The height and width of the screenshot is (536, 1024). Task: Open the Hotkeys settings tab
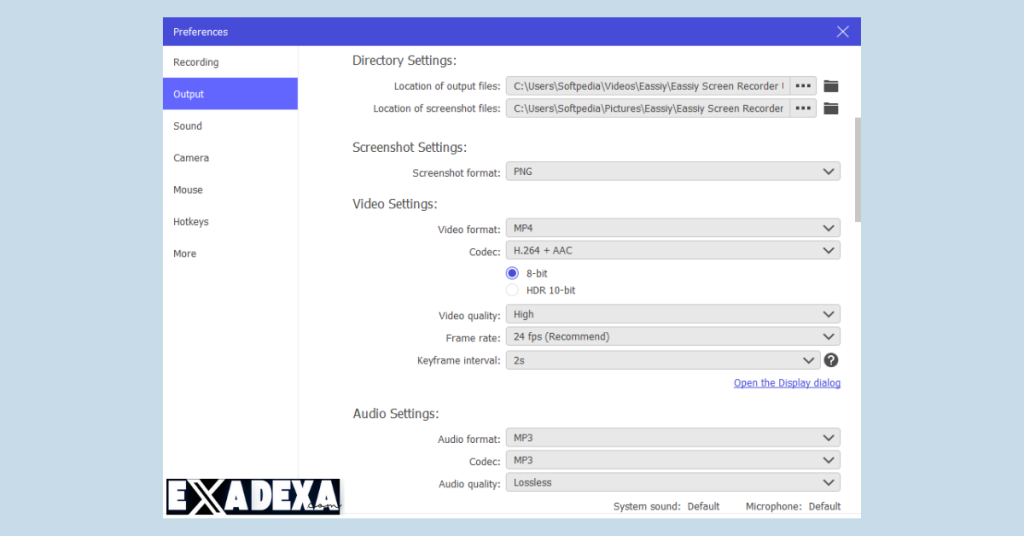[191, 222]
